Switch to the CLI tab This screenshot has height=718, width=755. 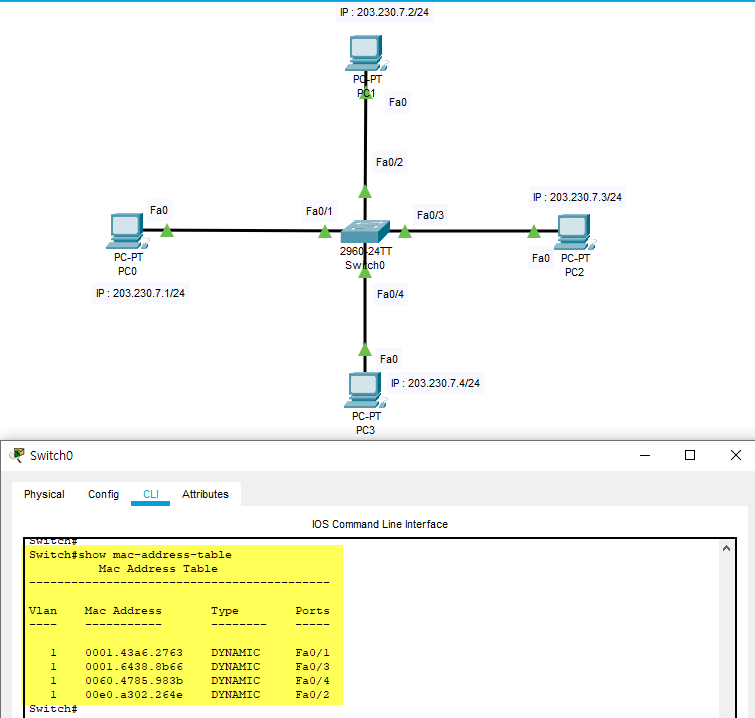151,494
